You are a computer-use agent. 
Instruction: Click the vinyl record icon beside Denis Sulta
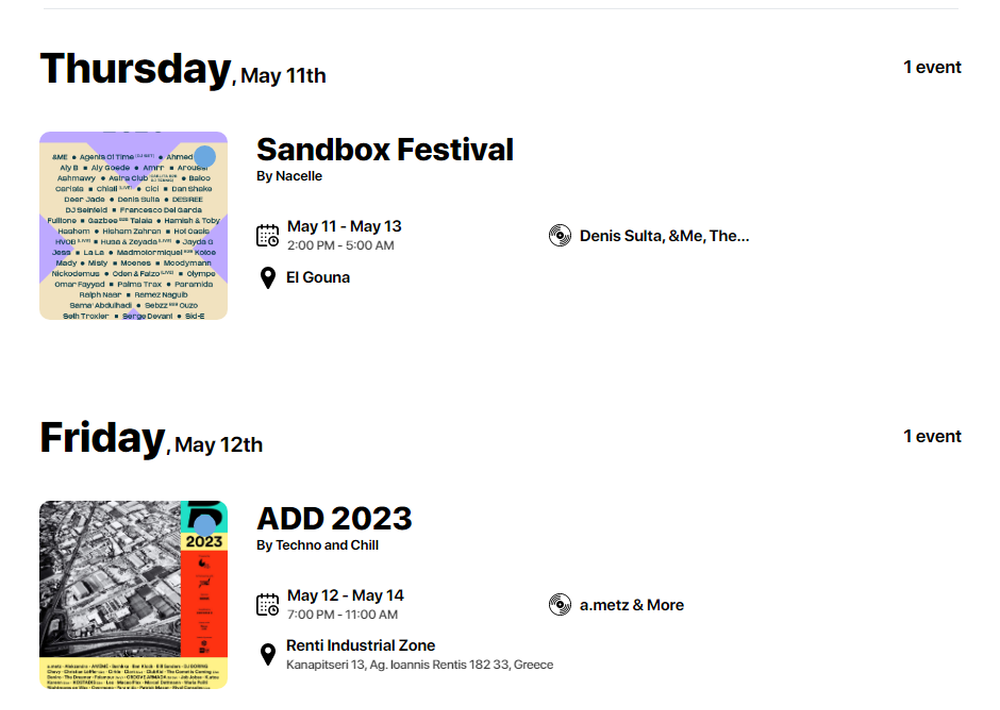click(x=560, y=235)
